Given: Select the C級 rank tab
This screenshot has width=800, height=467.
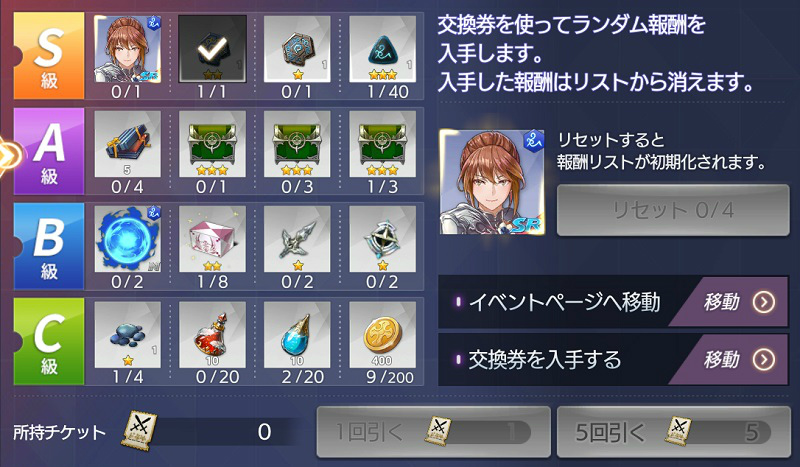Looking at the screenshot, I should 49,341.
